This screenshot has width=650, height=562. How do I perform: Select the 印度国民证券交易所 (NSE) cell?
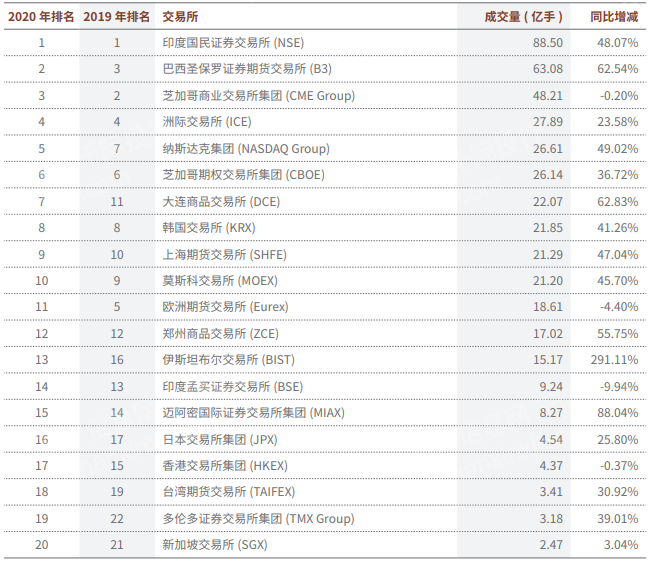233,43
